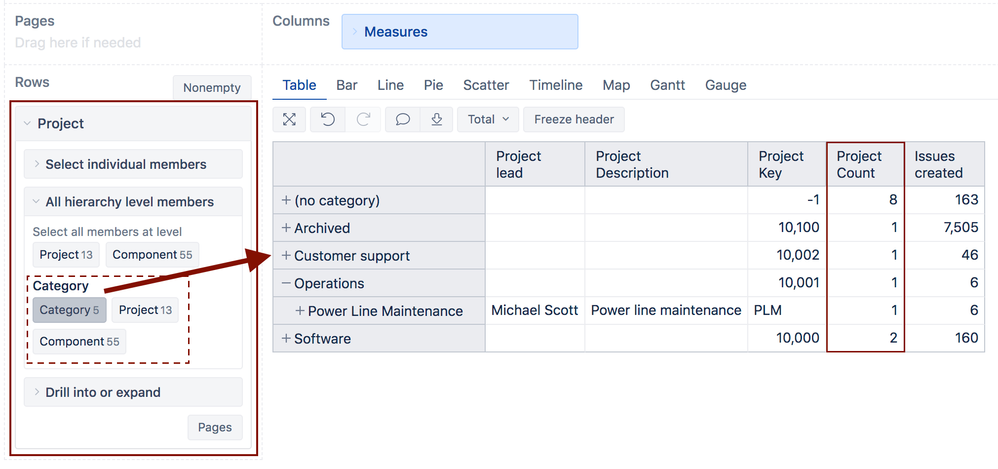The width and height of the screenshot is (998, 469).
Task: Expand the Archived row plus icon
Action: [x=286, y=228]
